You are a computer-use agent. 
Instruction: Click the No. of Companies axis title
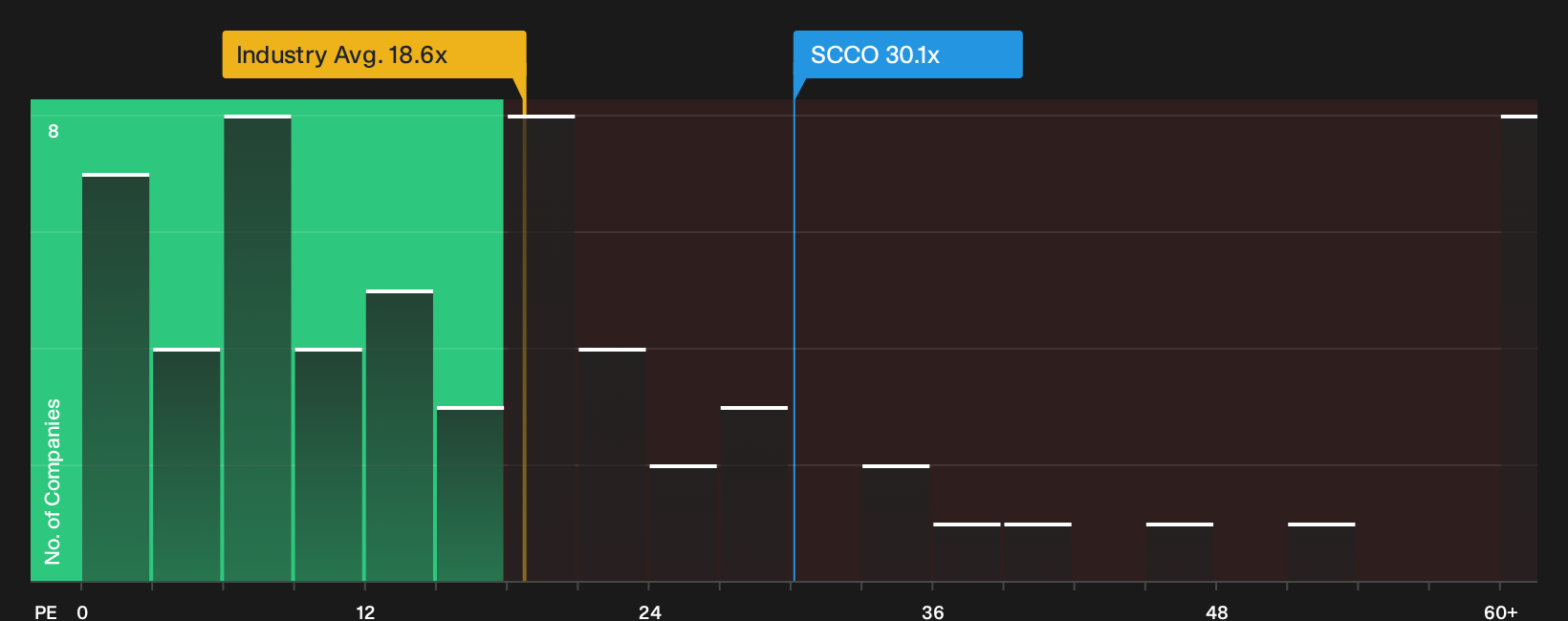click(53, 482)
